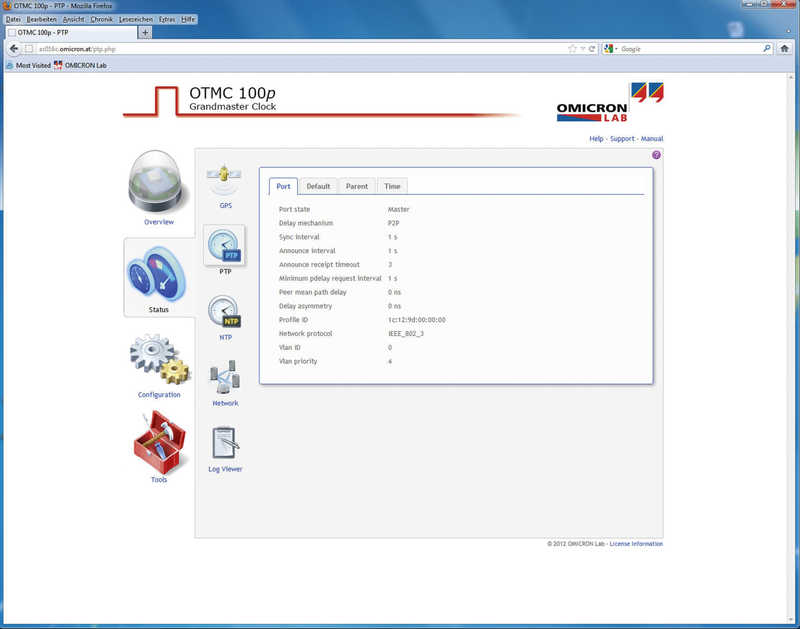
Task: Click the Firefox home button
Action: tap(785, 48)
